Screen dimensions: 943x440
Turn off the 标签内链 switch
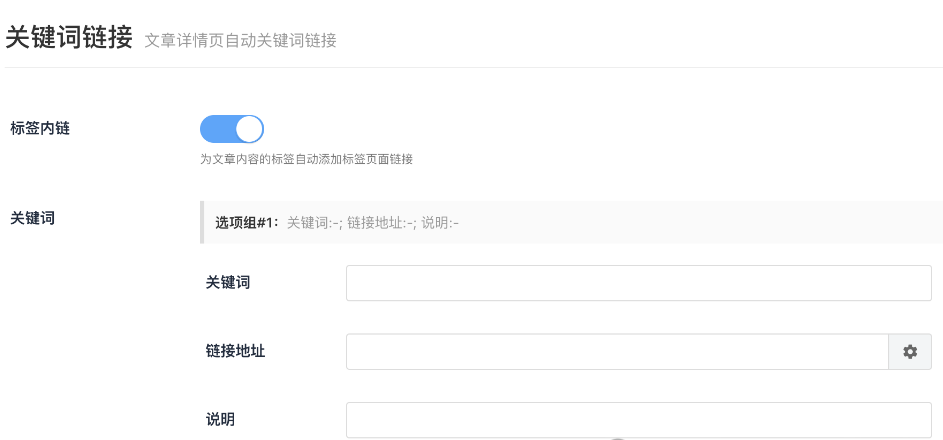click(232, 129)
